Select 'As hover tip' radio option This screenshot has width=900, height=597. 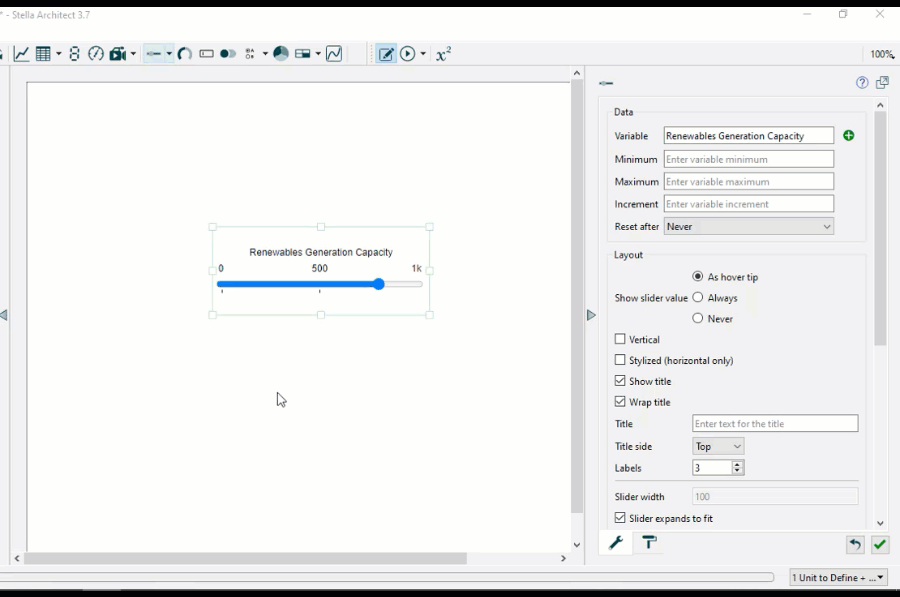coord(697,277)
